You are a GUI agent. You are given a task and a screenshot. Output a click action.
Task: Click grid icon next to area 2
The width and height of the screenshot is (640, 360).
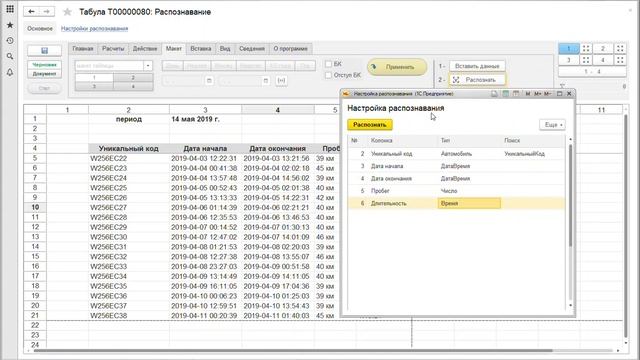pyautogui.click(x=620, y=49)
